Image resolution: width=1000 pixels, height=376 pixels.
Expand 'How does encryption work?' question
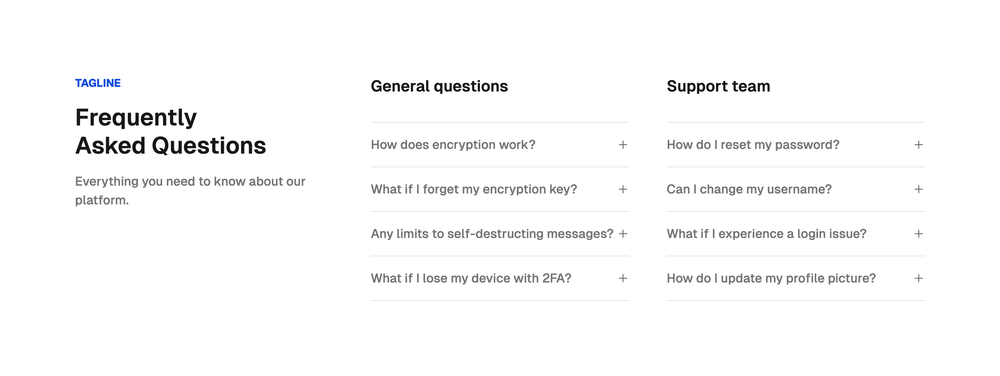click(x=499, y=145)
